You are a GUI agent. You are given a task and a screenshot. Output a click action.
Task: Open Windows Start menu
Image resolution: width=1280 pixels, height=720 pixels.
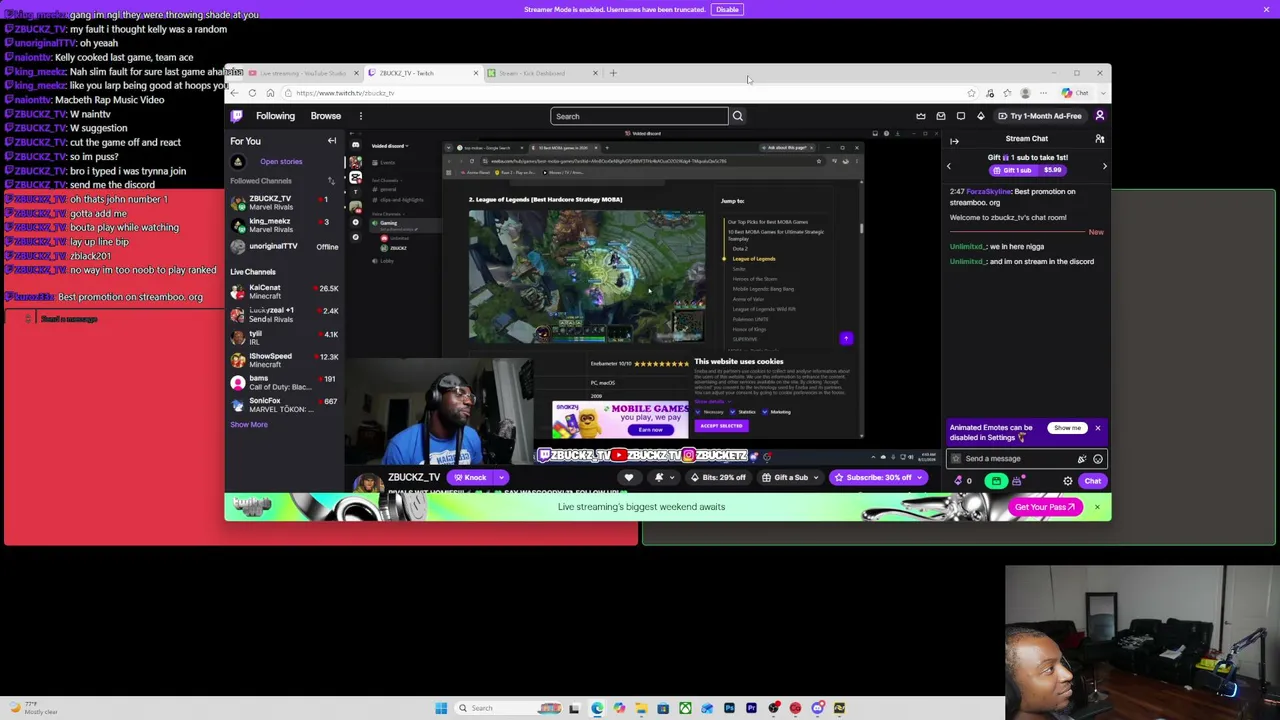441,708
